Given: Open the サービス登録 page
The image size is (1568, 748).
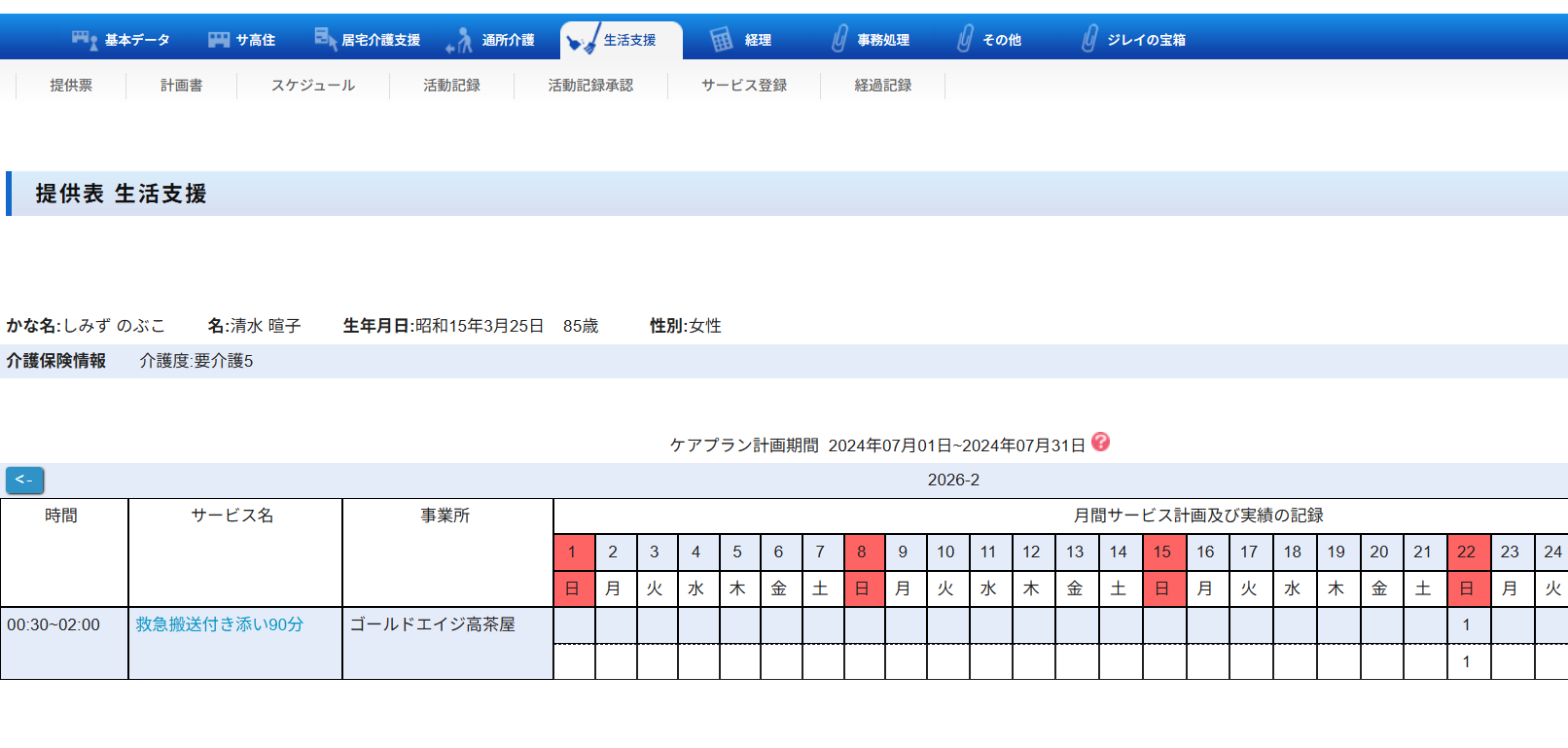Looking at the screenshot, I should tap(744, 86).
